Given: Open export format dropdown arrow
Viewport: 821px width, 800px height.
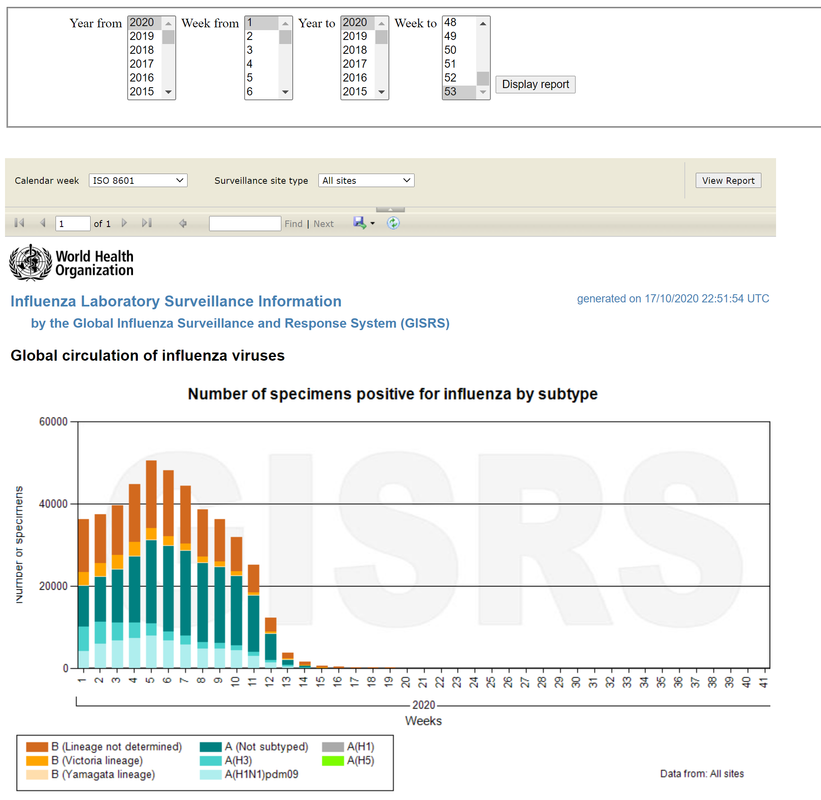Looking at the screenshot, I should pyautogui.click(x=373, y=224).
